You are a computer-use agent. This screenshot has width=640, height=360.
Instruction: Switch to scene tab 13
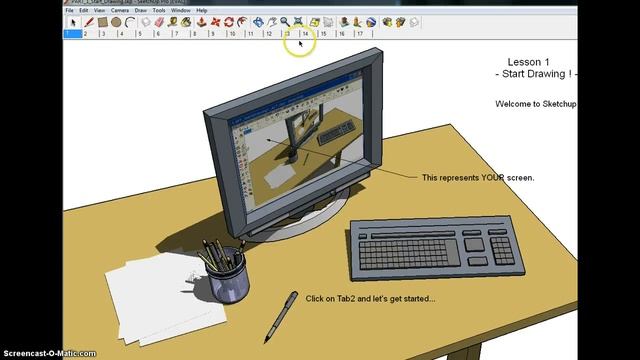tap(290, 34)
